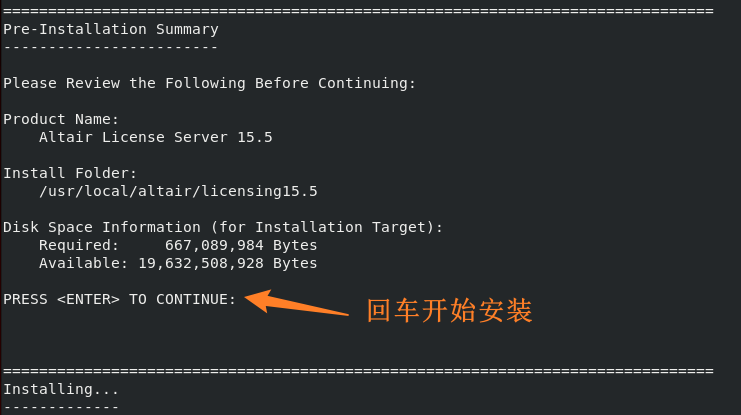
Task: Click the 667,089,984 Bytes value
Action: [x=241, y=245]
